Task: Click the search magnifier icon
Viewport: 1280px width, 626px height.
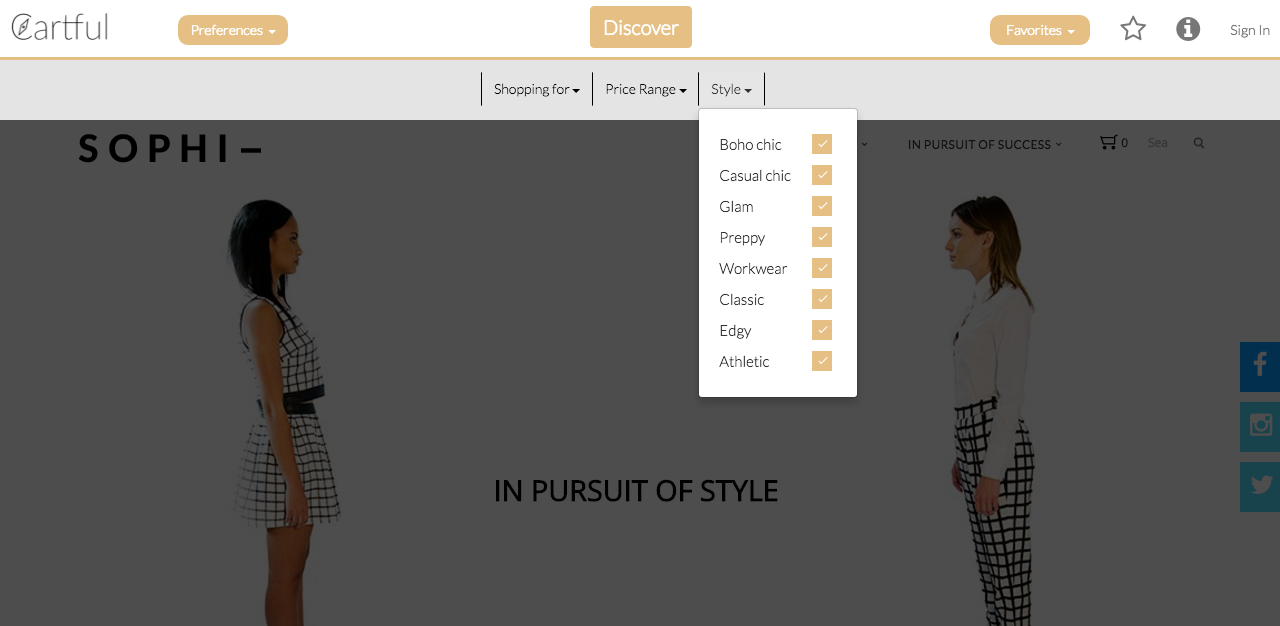Action: coord(1198,143)
